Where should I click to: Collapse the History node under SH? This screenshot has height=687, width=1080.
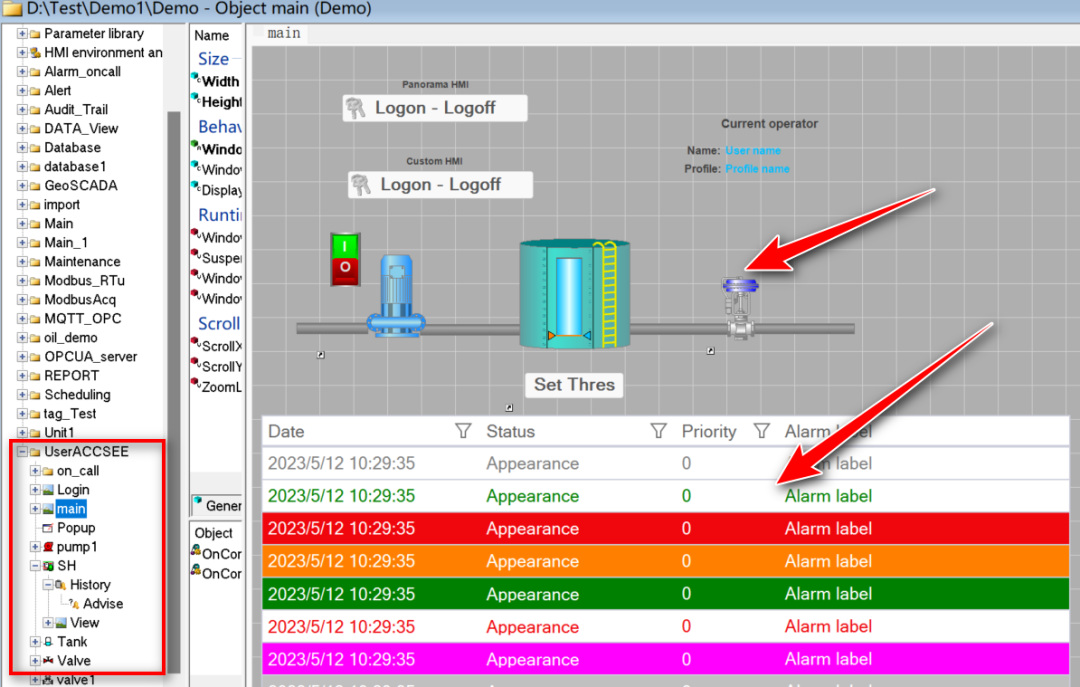[x=49, y=584]
